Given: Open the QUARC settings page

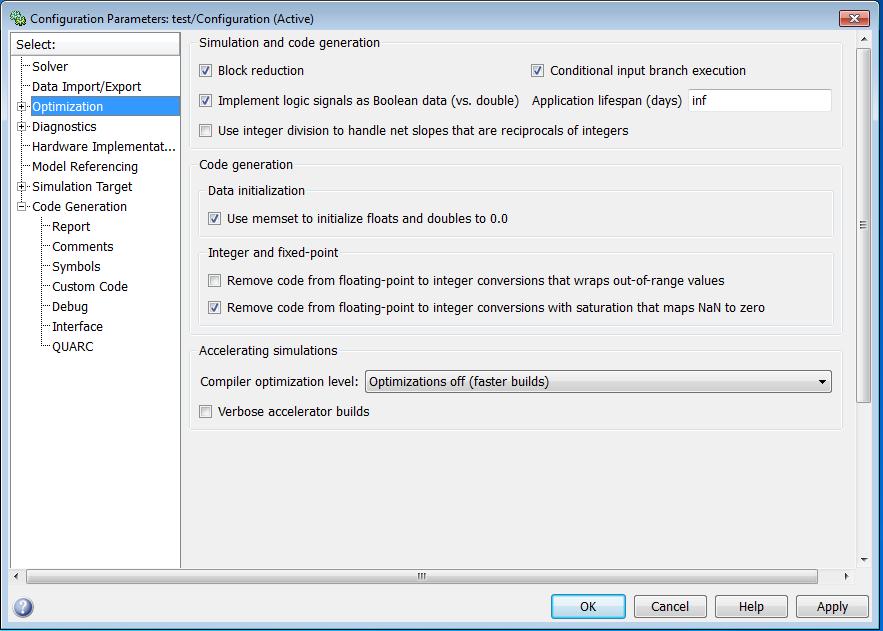Looking at the screenshot, I should (73, 346).
